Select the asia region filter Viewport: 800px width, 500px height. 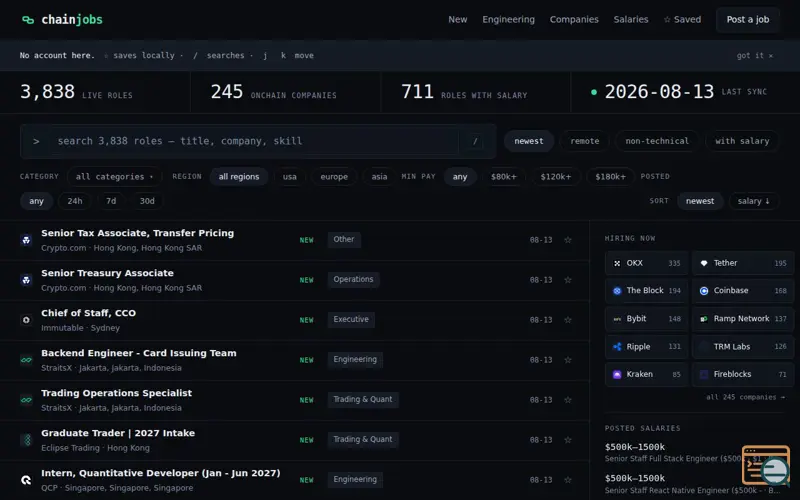379,177
